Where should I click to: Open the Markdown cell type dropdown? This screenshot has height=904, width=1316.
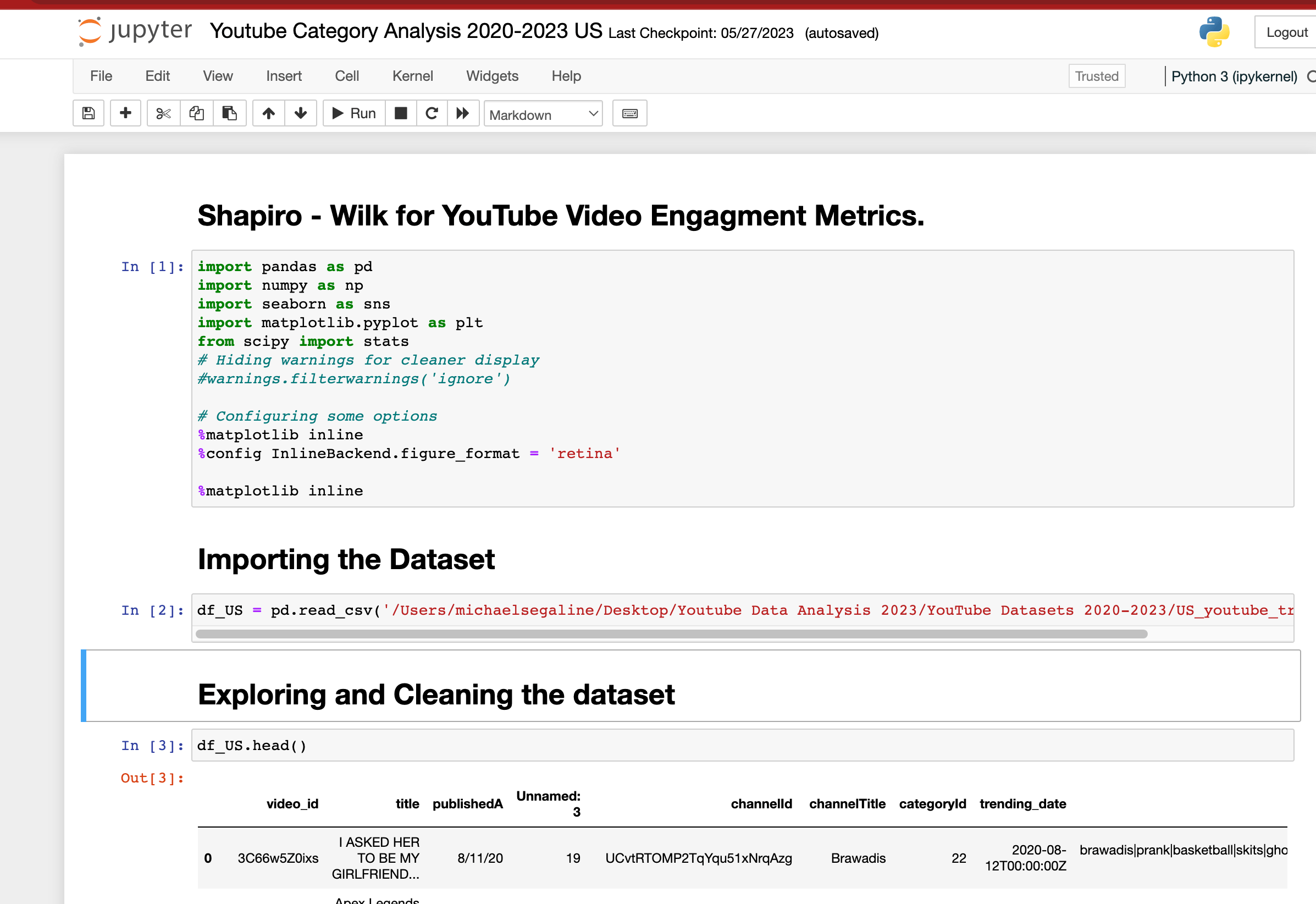click(x=543, y=114)
